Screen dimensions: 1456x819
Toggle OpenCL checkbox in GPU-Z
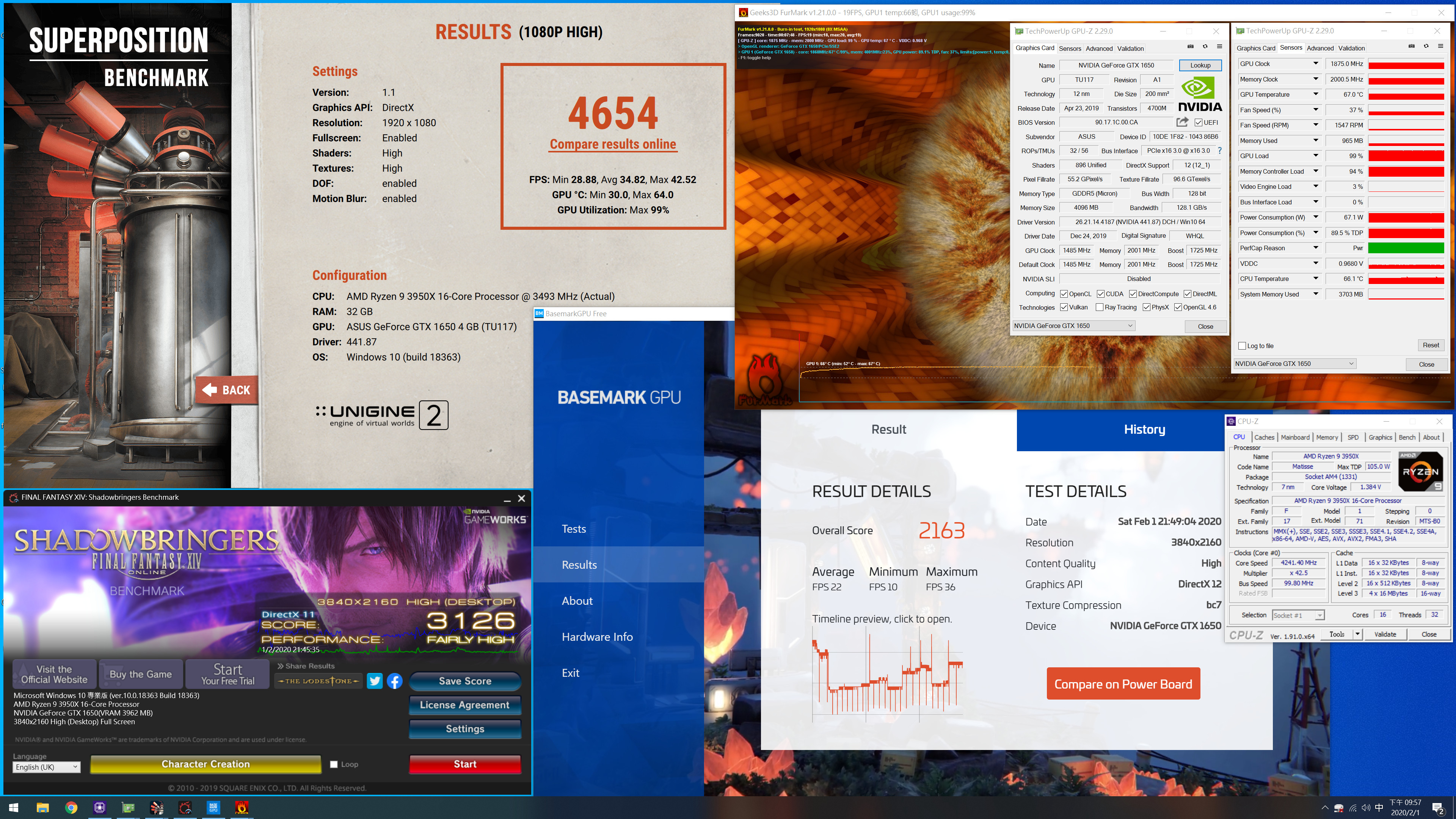pos(1064,294)
